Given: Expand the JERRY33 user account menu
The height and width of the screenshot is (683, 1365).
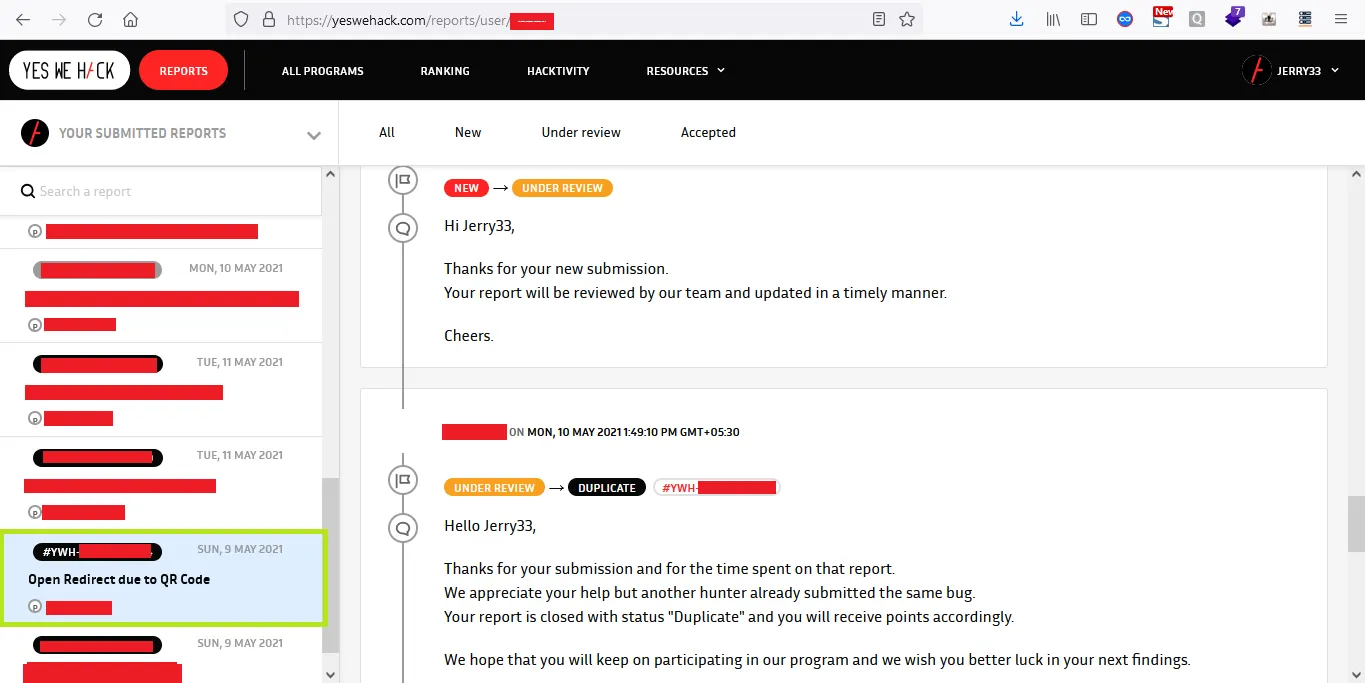Looking at the screenshot, I should (1334, 71).
